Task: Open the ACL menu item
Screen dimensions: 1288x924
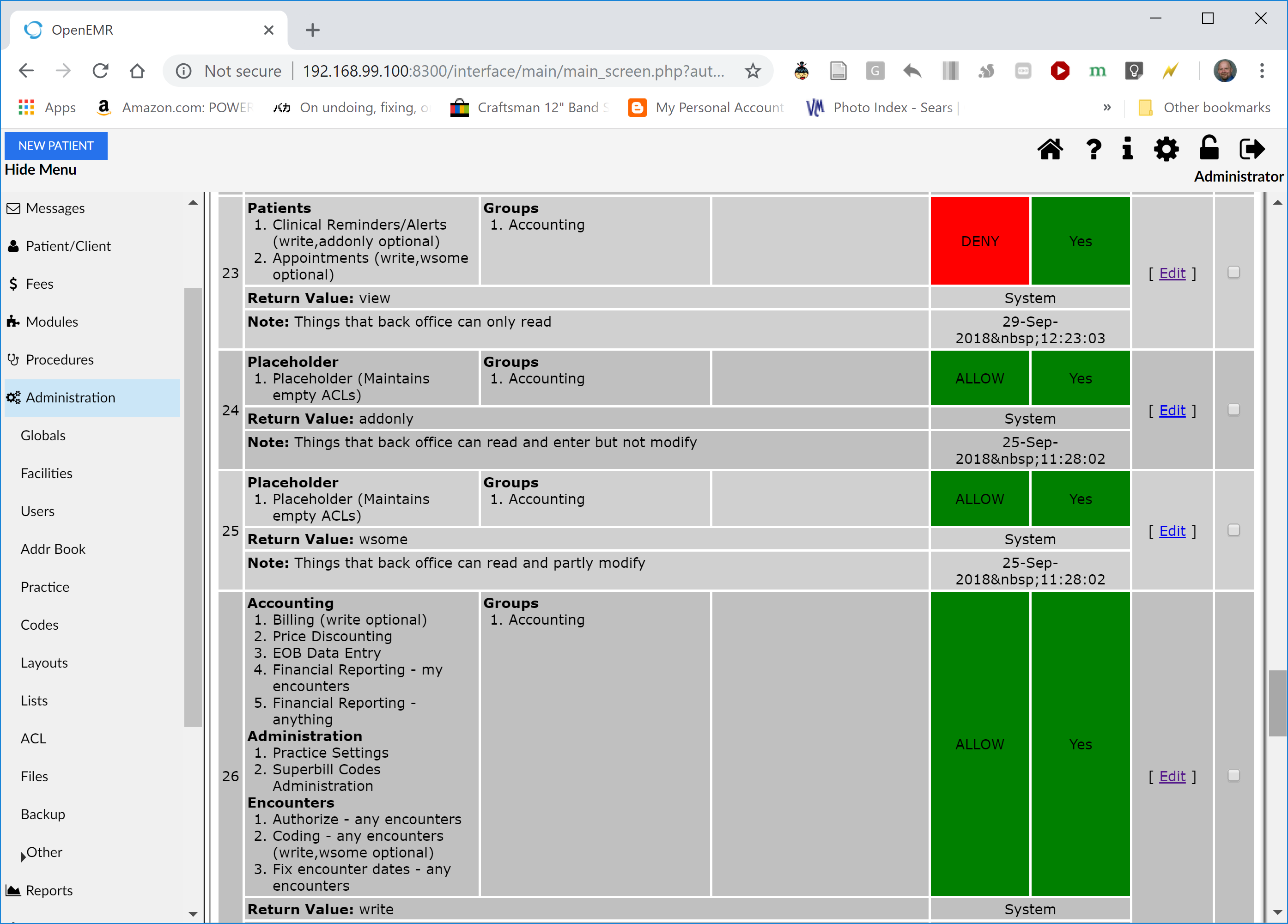Action: [34, 738]
